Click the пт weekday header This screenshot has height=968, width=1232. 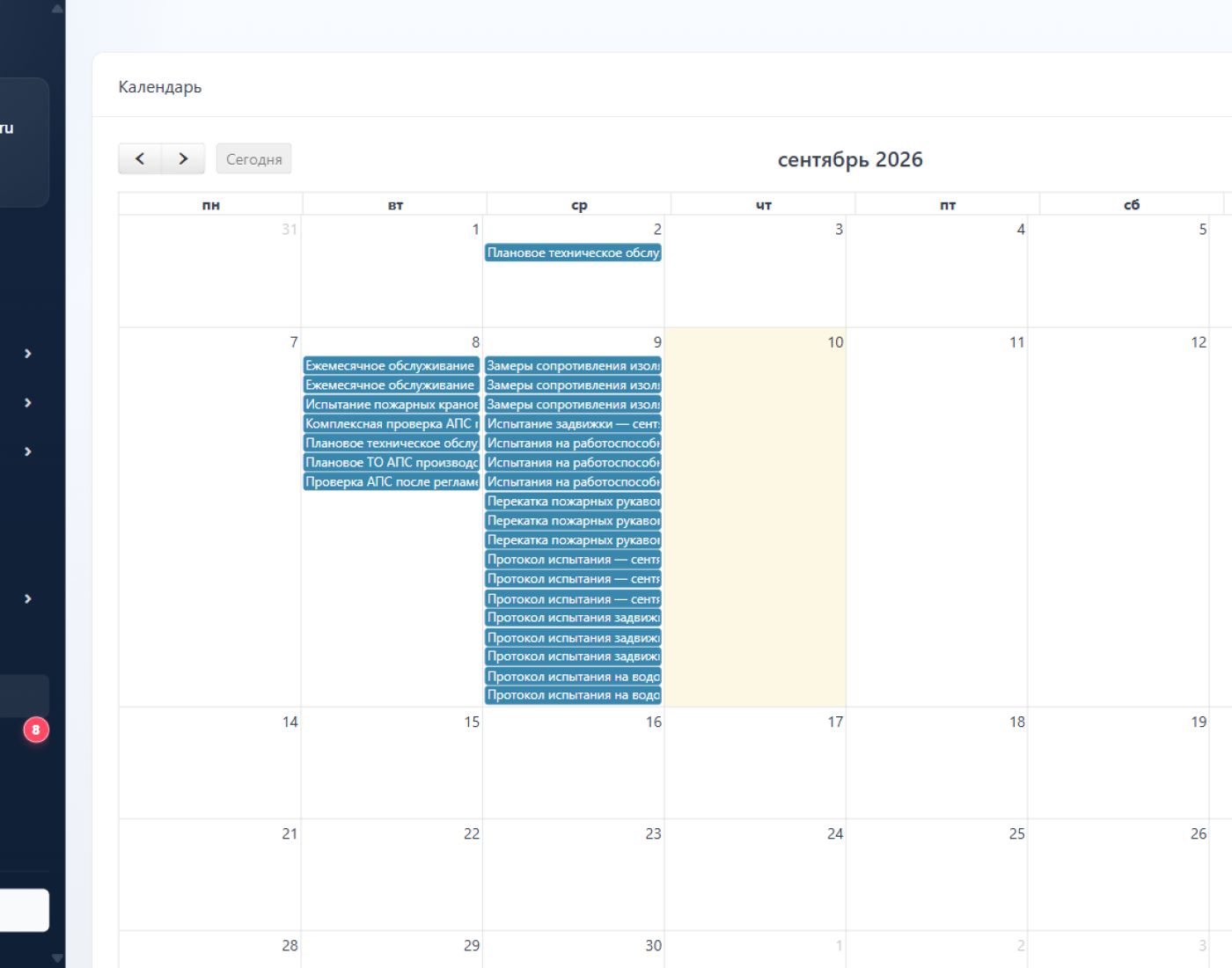click(x=948, y=205)
